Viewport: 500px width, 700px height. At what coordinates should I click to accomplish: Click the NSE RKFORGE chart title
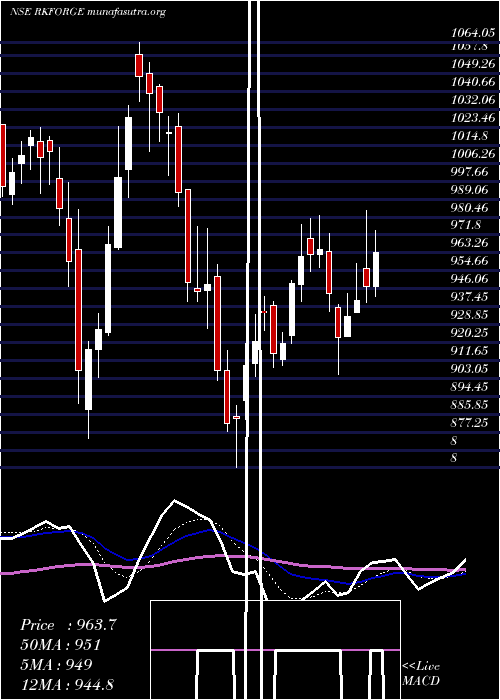[88, 12]
